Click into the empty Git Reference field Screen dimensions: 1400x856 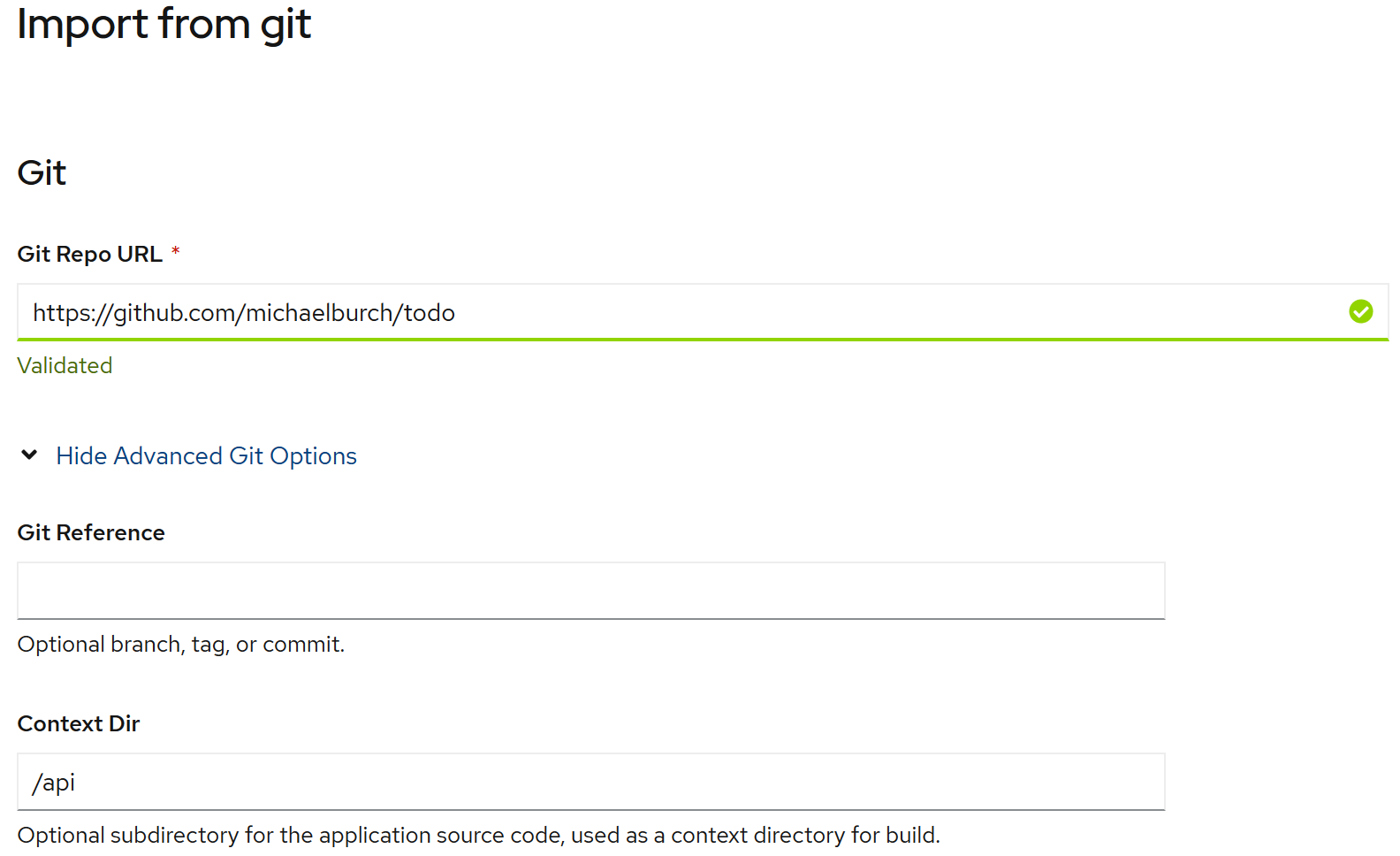pyautogui.click(x=591, y=591)
